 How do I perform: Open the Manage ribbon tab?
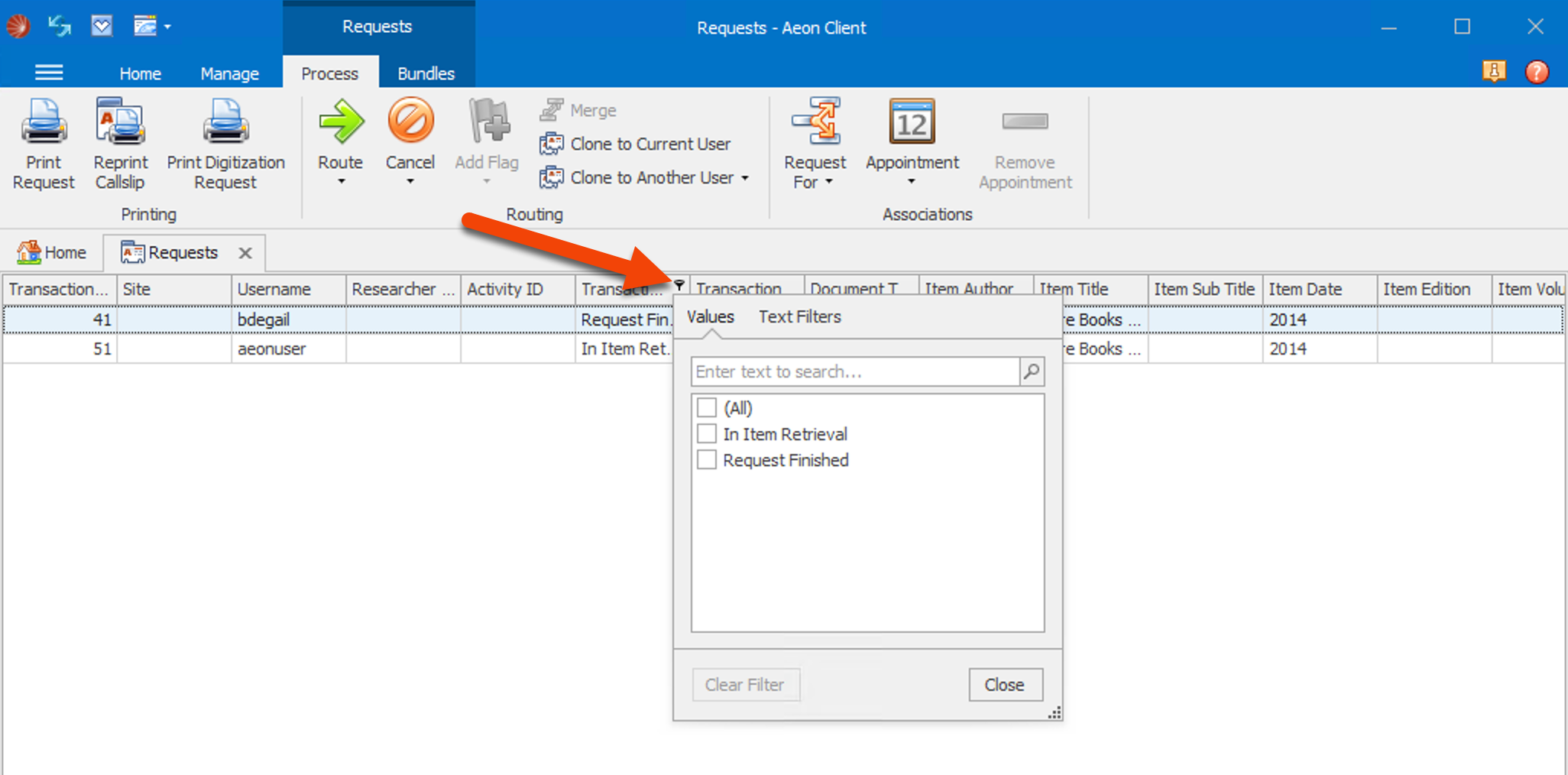[229, 73]
